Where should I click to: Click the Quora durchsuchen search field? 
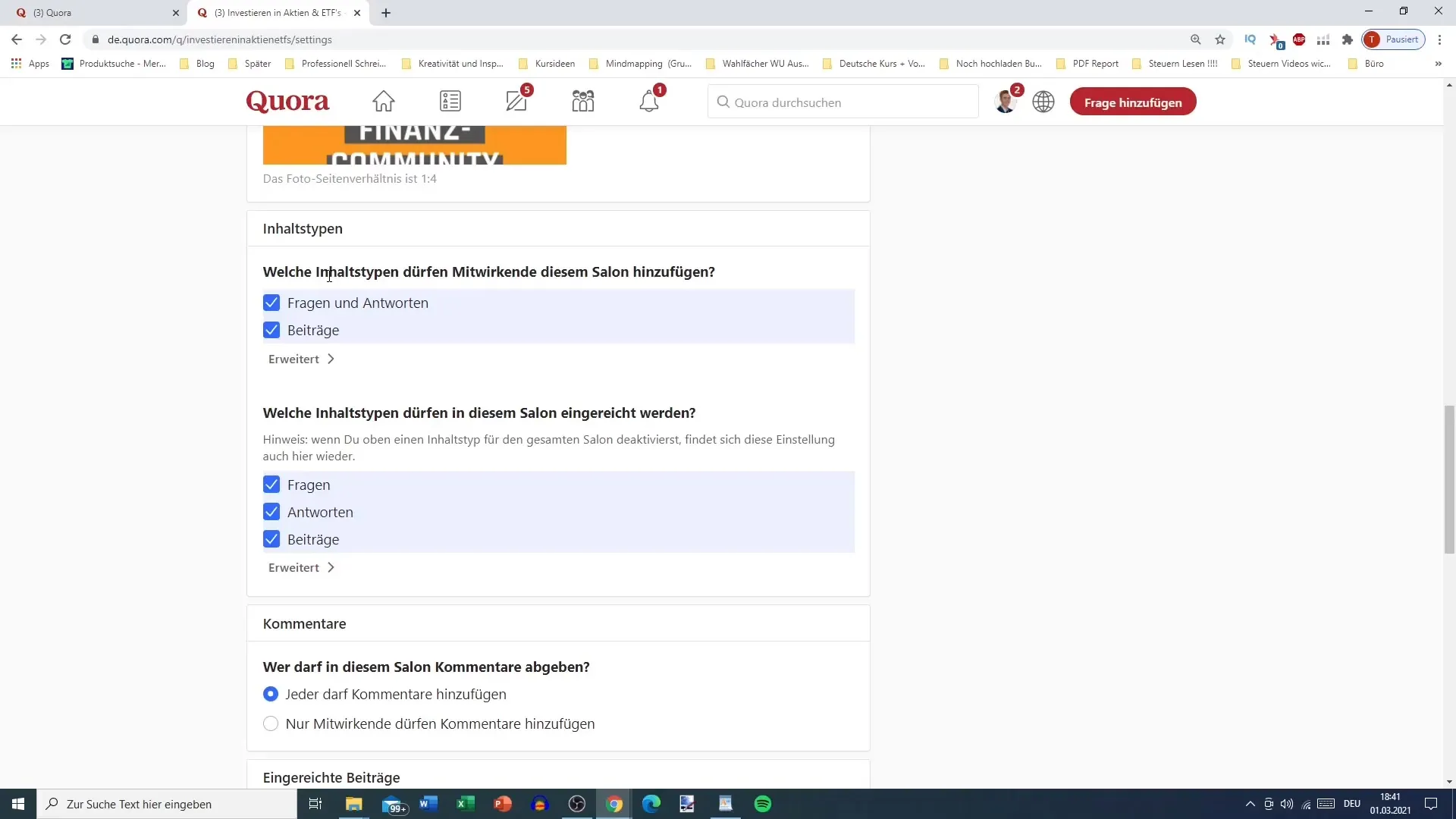click(x=843, y=102)
